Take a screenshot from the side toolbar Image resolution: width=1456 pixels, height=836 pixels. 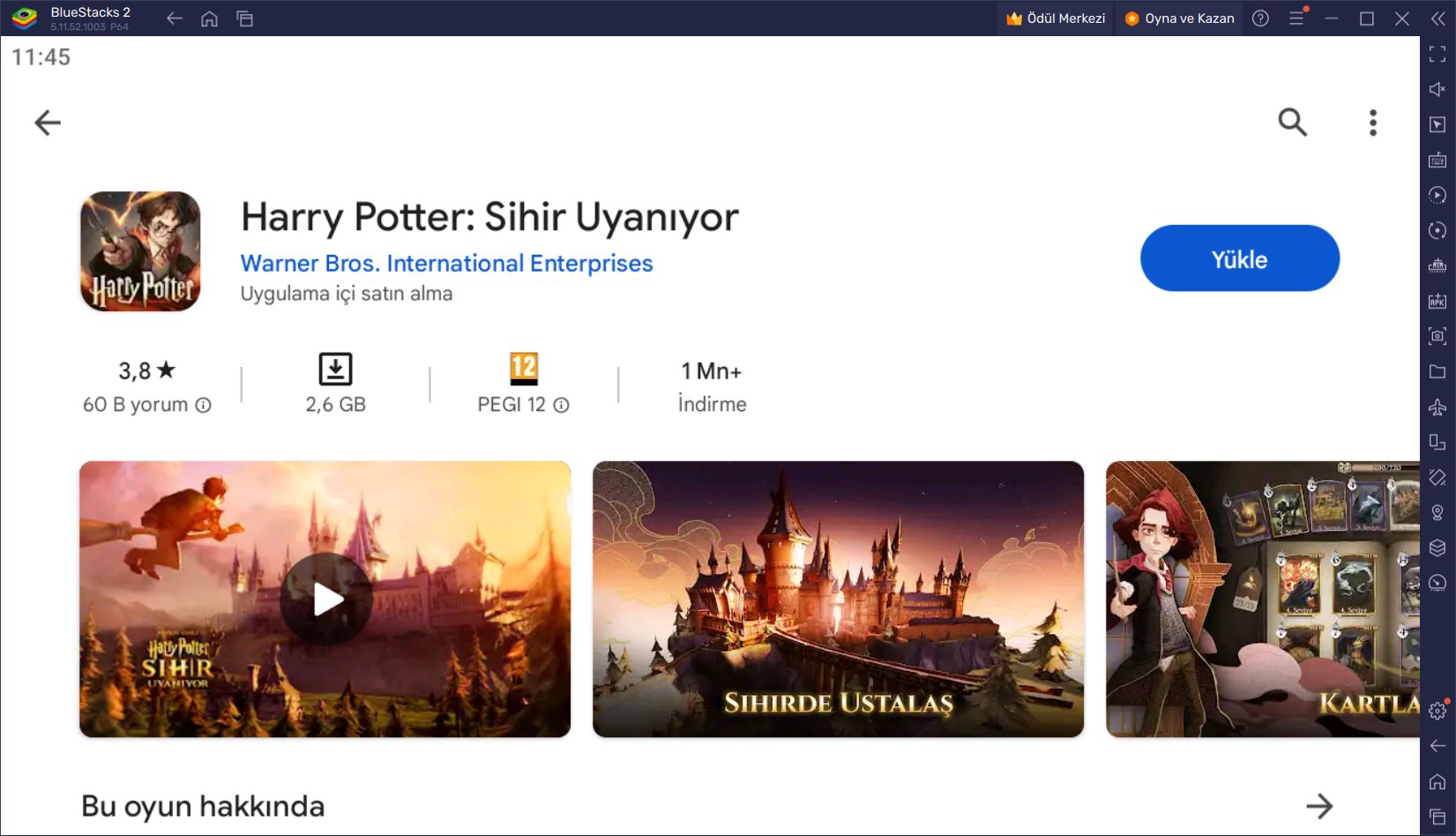coord(1437,336)
